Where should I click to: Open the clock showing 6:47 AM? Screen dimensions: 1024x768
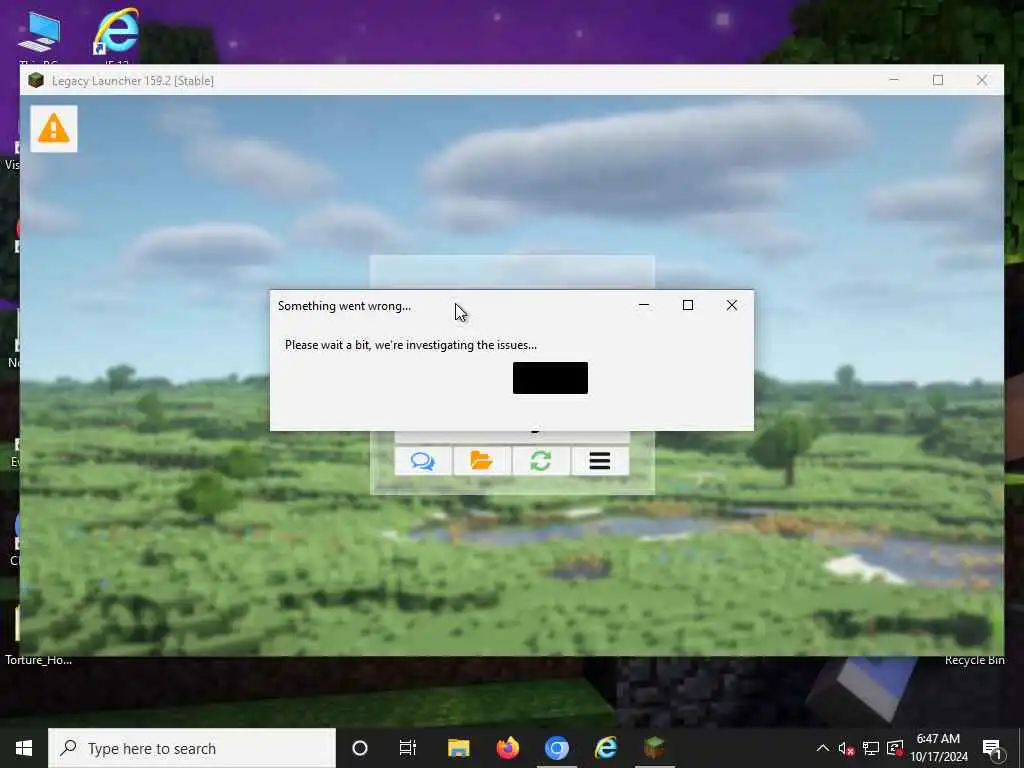coord(938,748)
